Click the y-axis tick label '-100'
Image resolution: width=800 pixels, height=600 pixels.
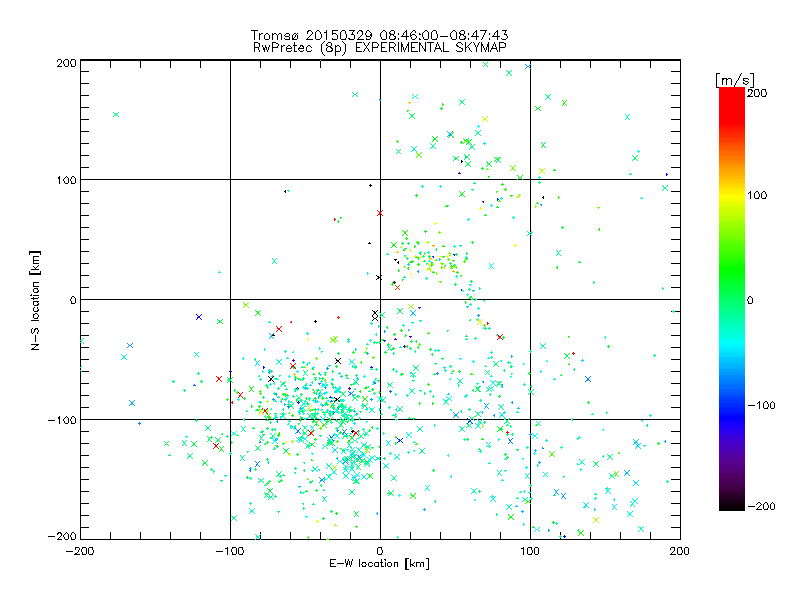click(62, 420)
